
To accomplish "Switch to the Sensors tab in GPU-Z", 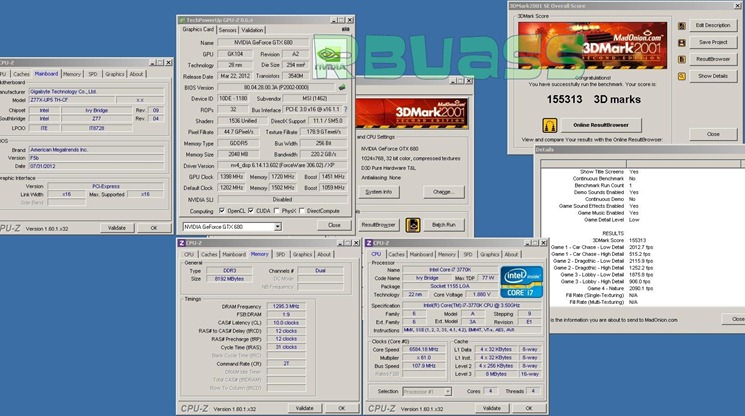I will coord(227,30).
